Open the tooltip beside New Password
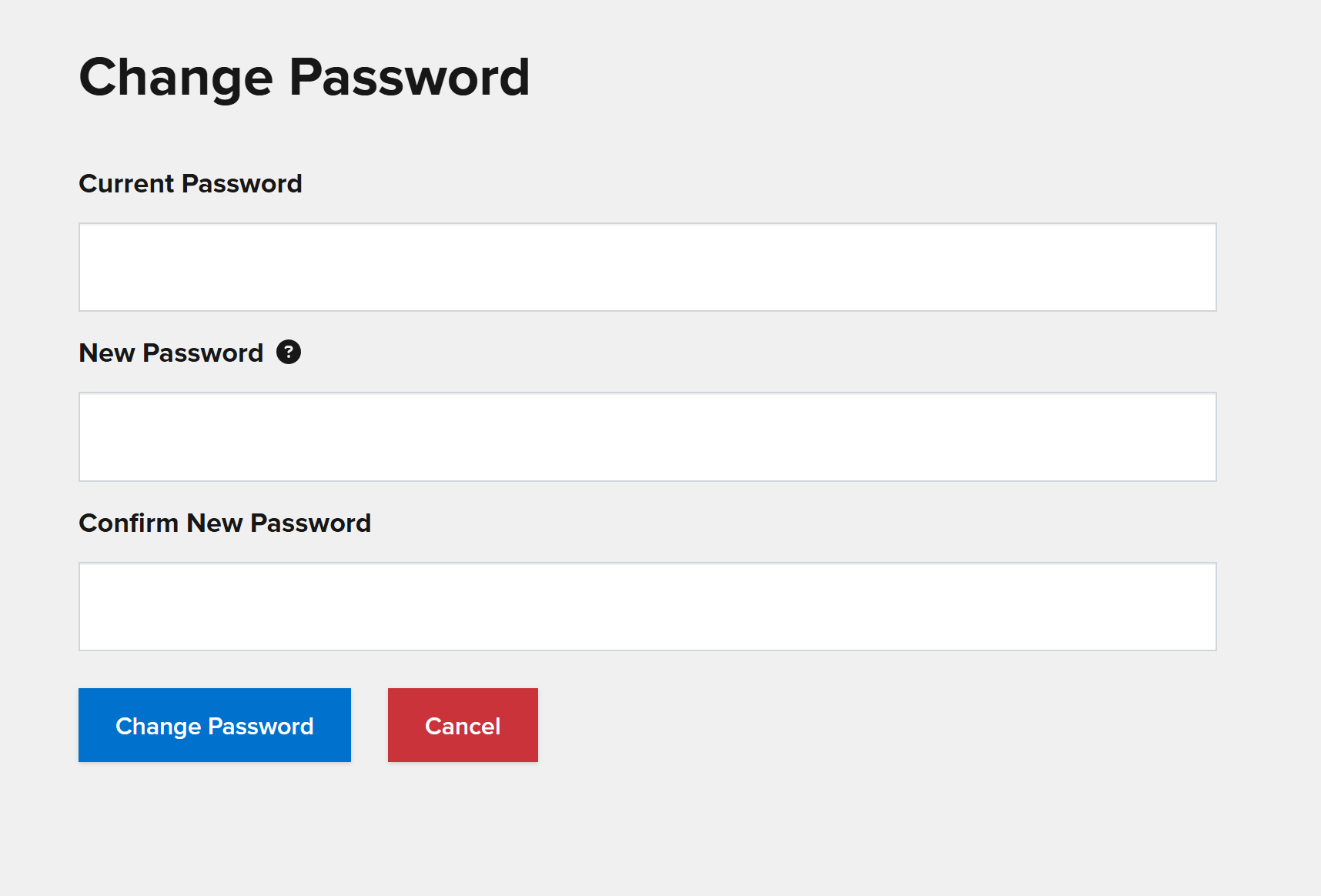This screenshot has height=896, width=1321. point(289,353)
